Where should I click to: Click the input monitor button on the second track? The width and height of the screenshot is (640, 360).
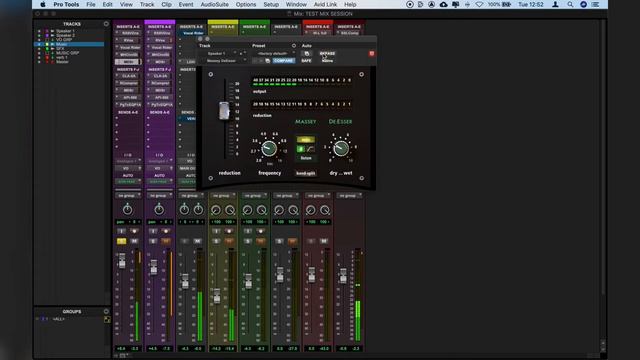153,231
